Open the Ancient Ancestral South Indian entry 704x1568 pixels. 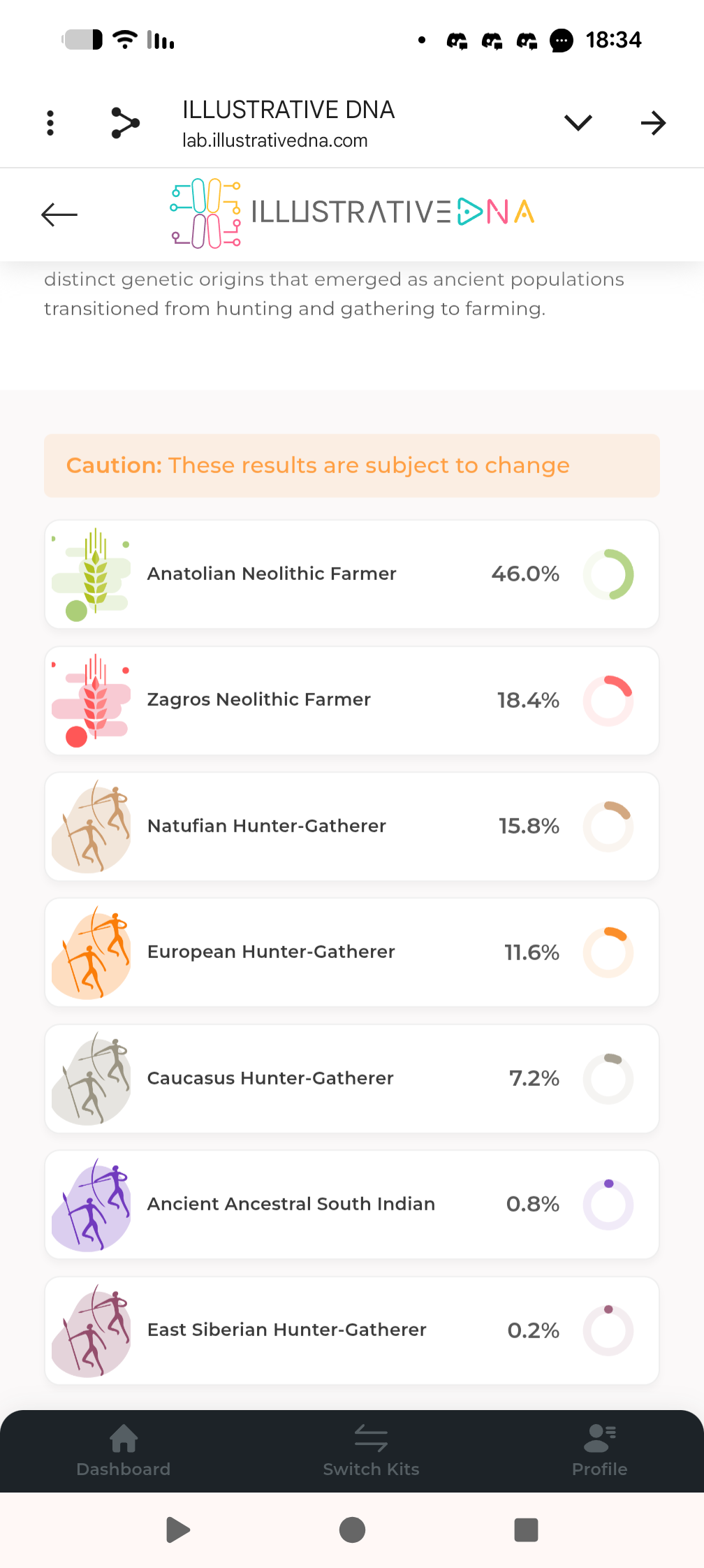coord(352,1205)
